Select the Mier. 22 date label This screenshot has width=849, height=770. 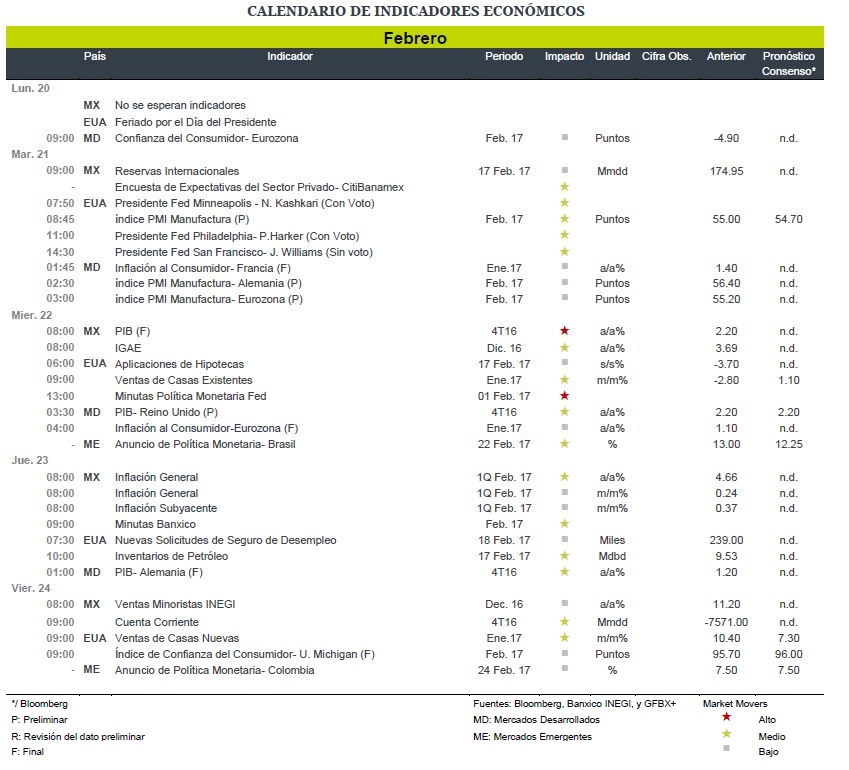pos(31,315)
